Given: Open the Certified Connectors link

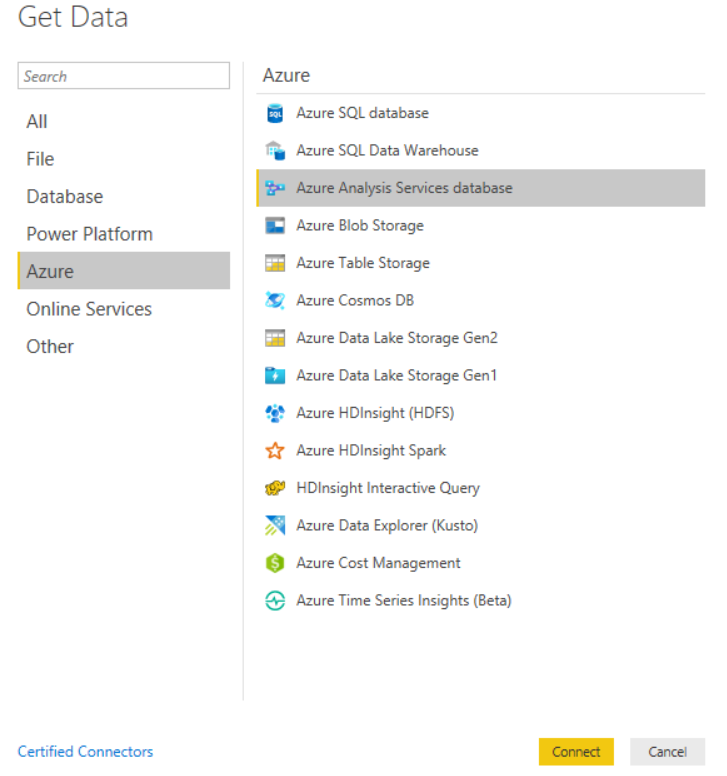Looking at the screenshot, I should [85, 751].
